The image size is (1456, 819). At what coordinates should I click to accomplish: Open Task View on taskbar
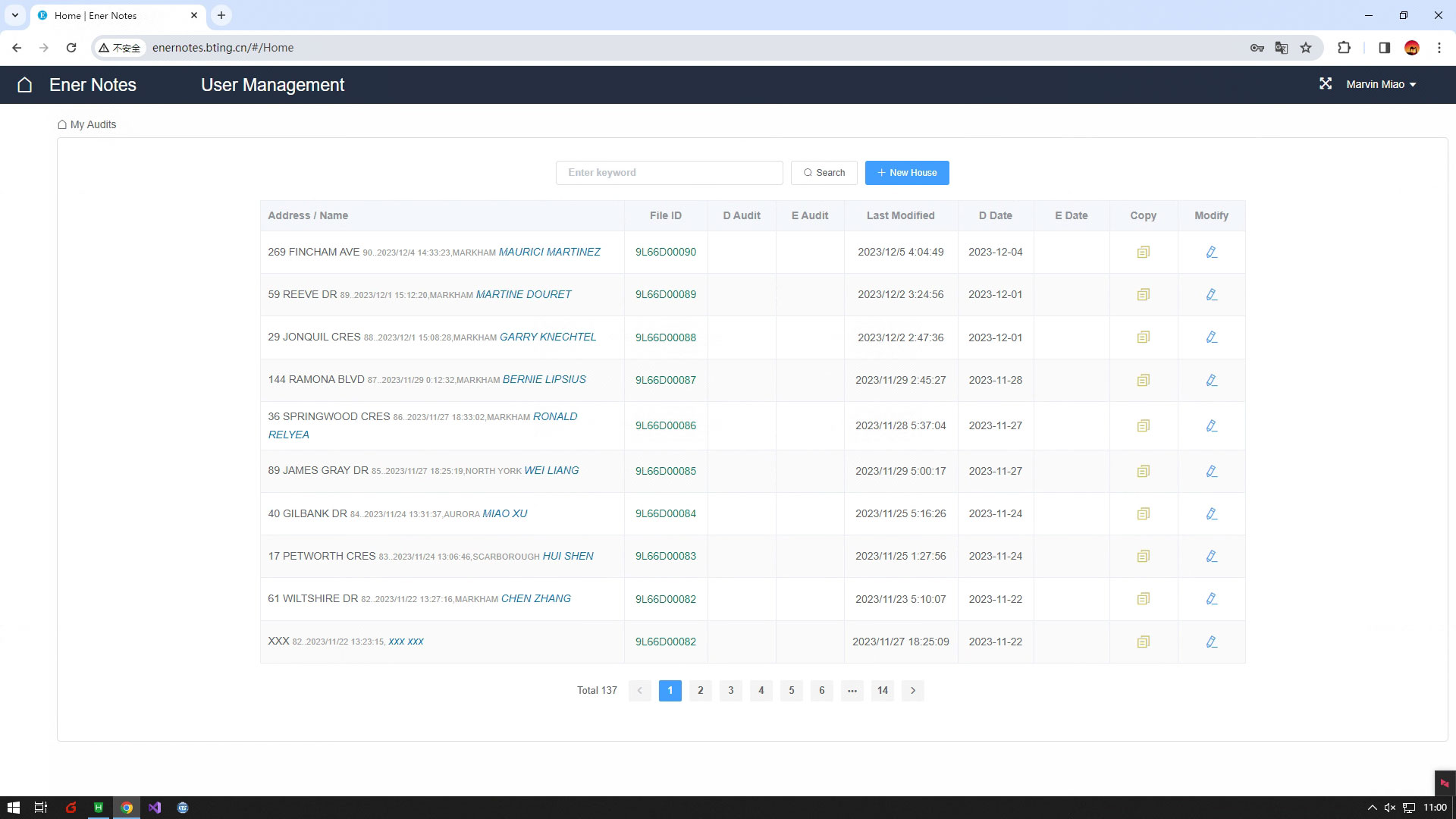(41, 808)
